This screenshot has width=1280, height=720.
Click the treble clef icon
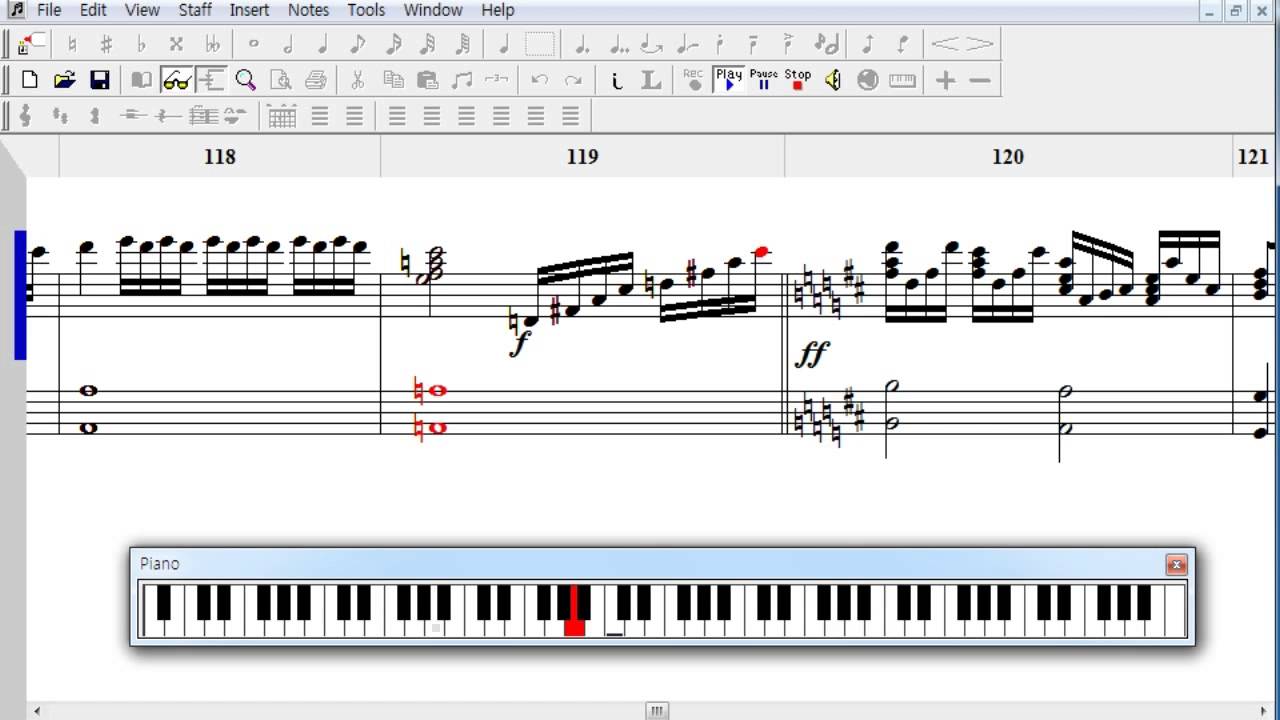(26, 116)
